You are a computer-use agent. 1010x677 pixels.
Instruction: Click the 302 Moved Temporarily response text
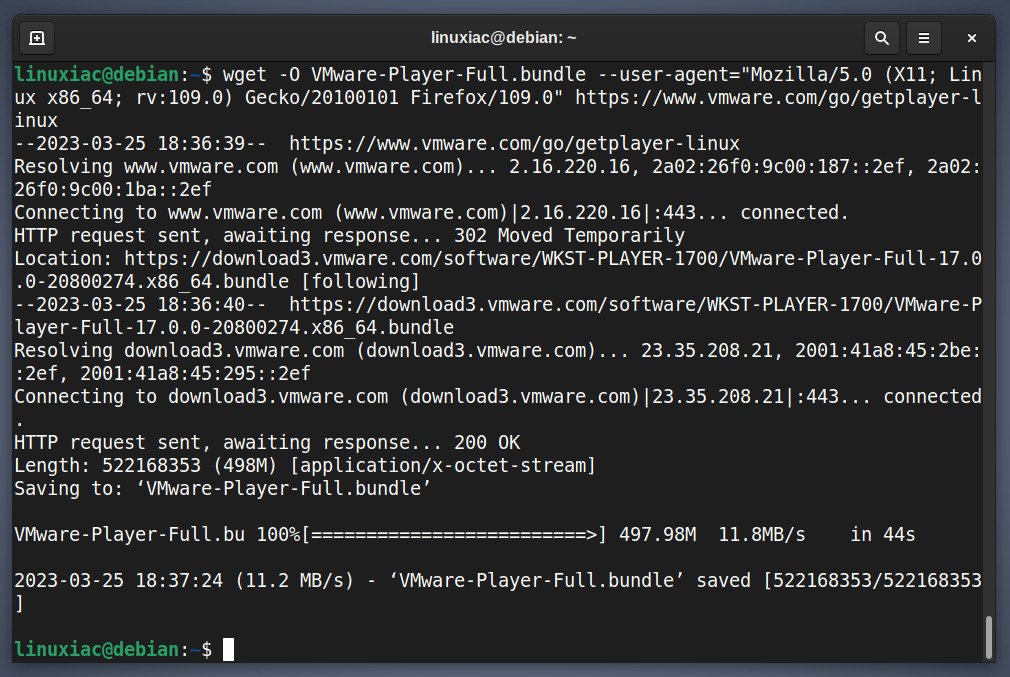[x=569, y=235]
